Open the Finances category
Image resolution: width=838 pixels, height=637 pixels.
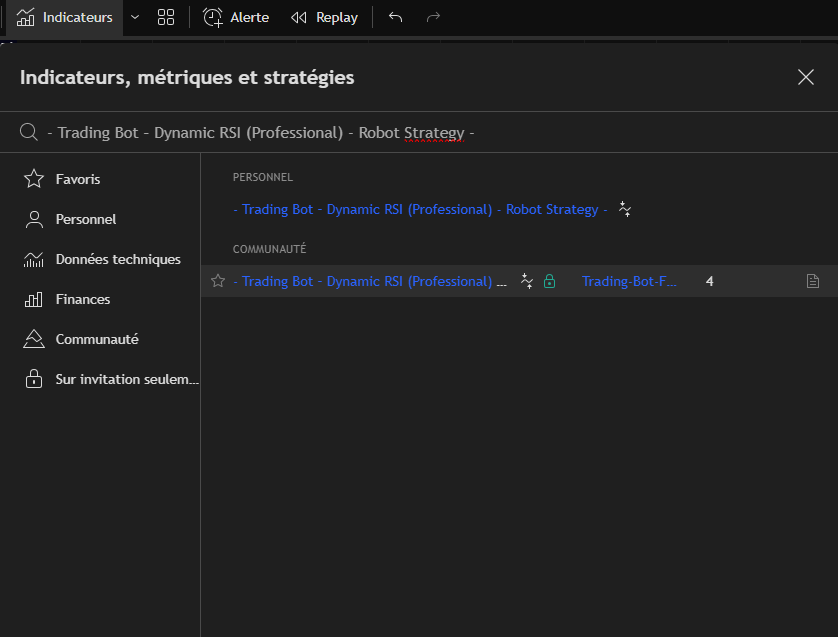pos(82,299)
